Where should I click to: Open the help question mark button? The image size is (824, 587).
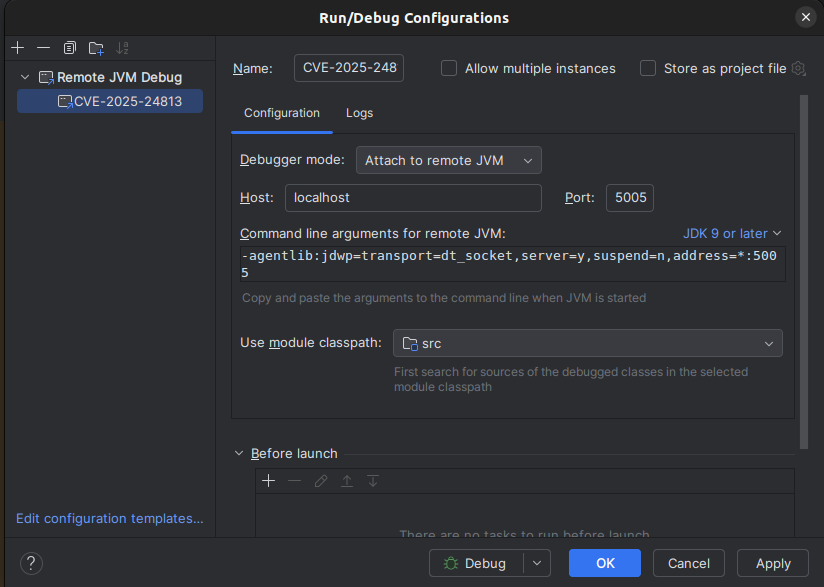click(31, 563)
